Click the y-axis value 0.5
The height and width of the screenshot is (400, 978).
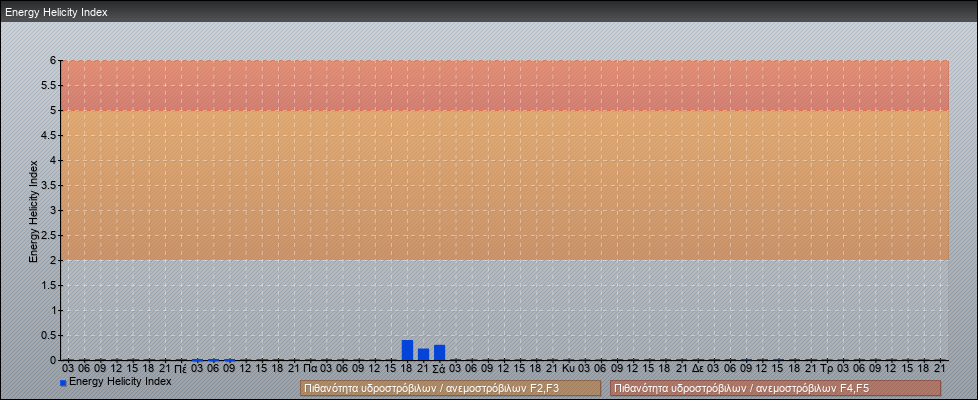(50, 335)
